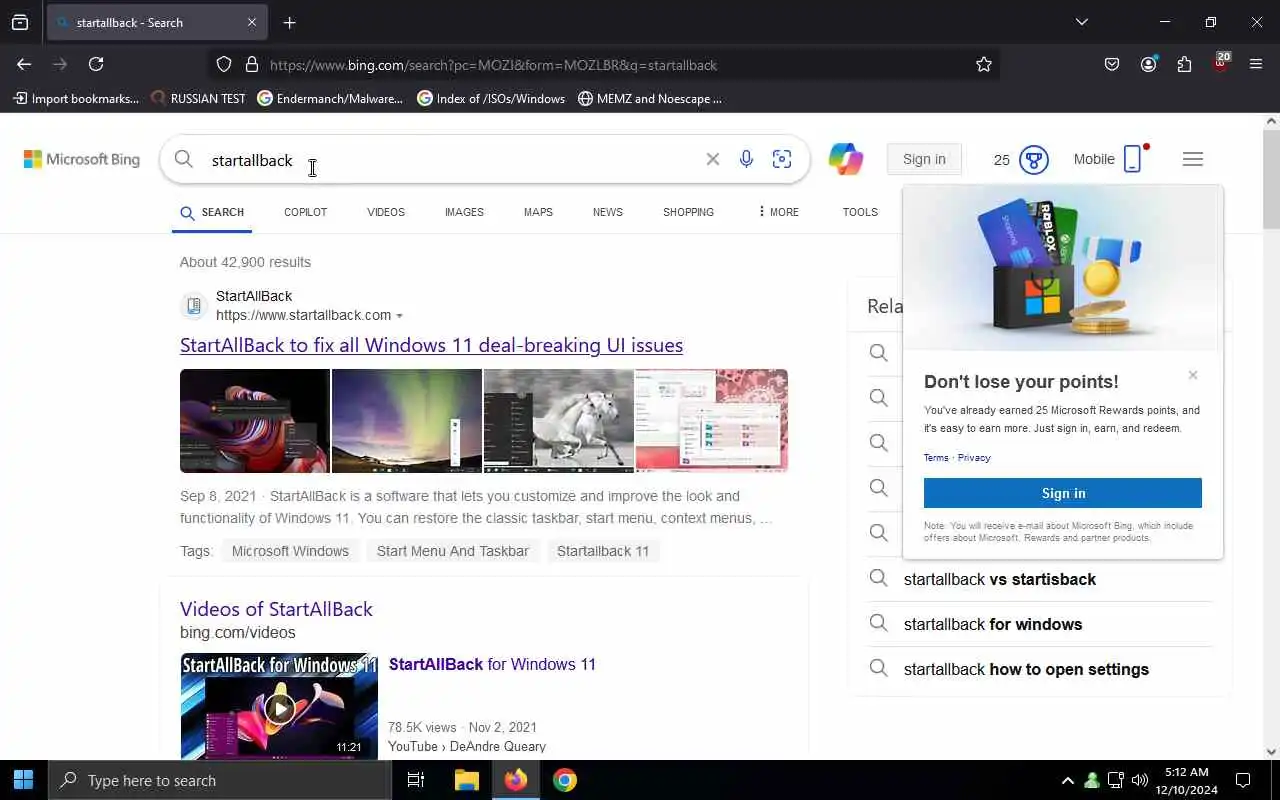Switch to the NEWS tab
Image resolution: width=1280 pixels, height=800 pixels.
(607, 212)
